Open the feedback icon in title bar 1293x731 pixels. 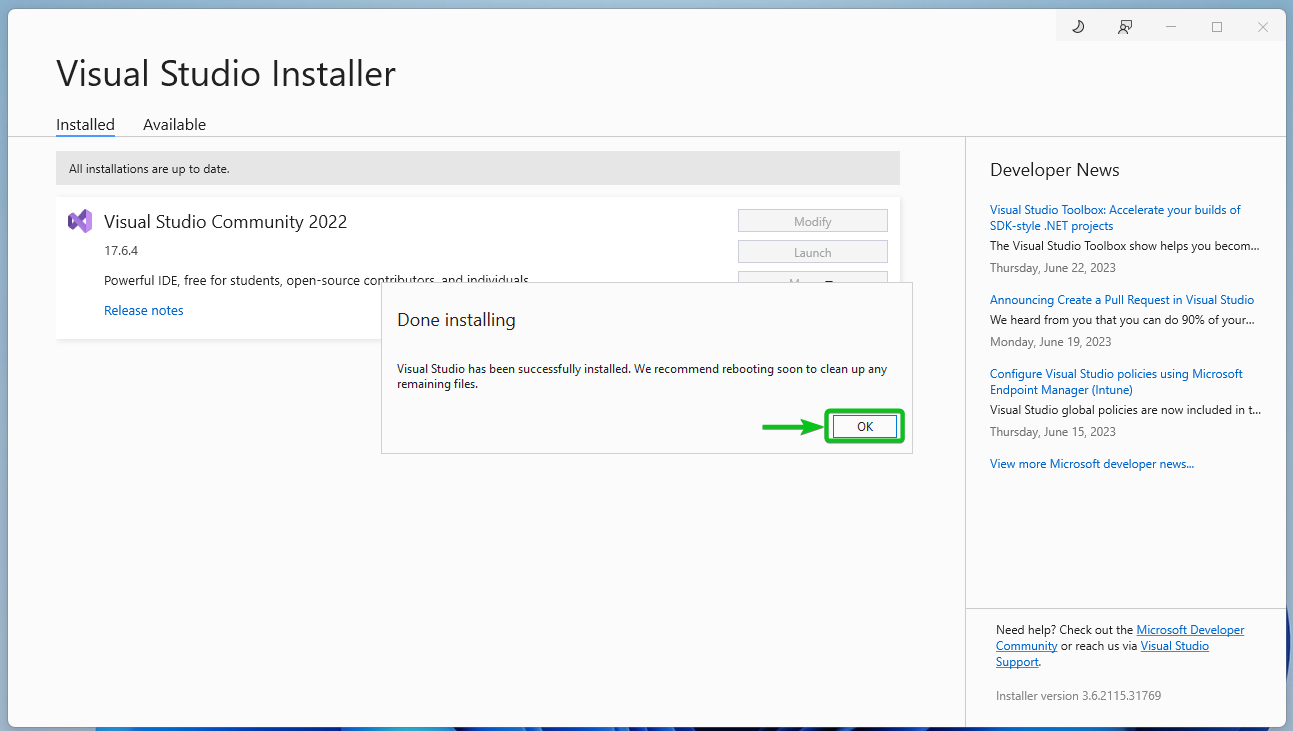[1125, 27]
